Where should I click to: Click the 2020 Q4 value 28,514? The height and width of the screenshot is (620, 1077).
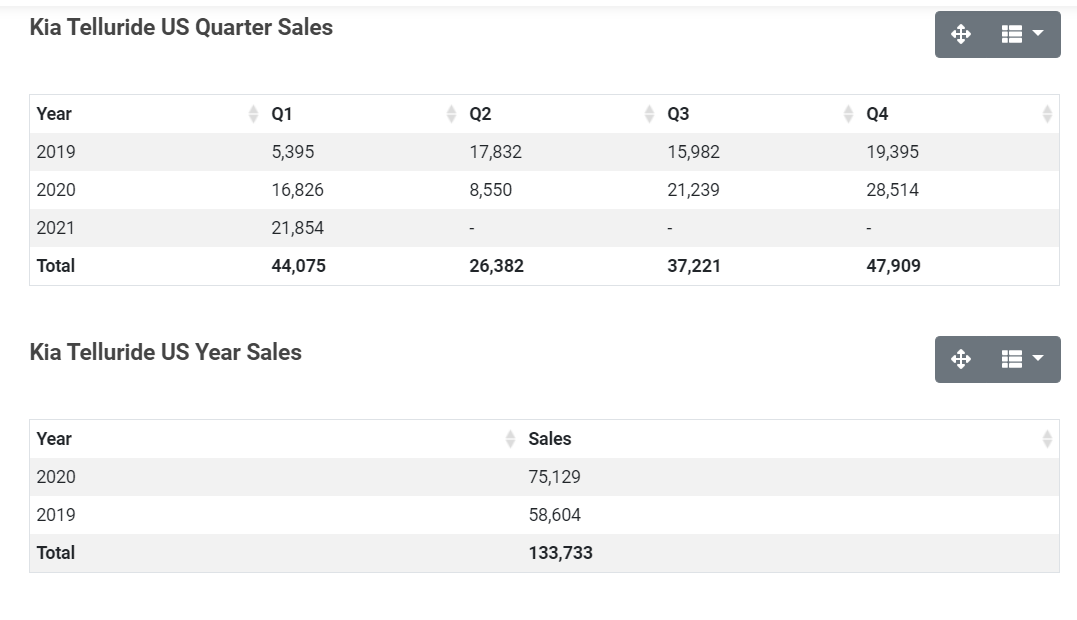pos(892,190)
